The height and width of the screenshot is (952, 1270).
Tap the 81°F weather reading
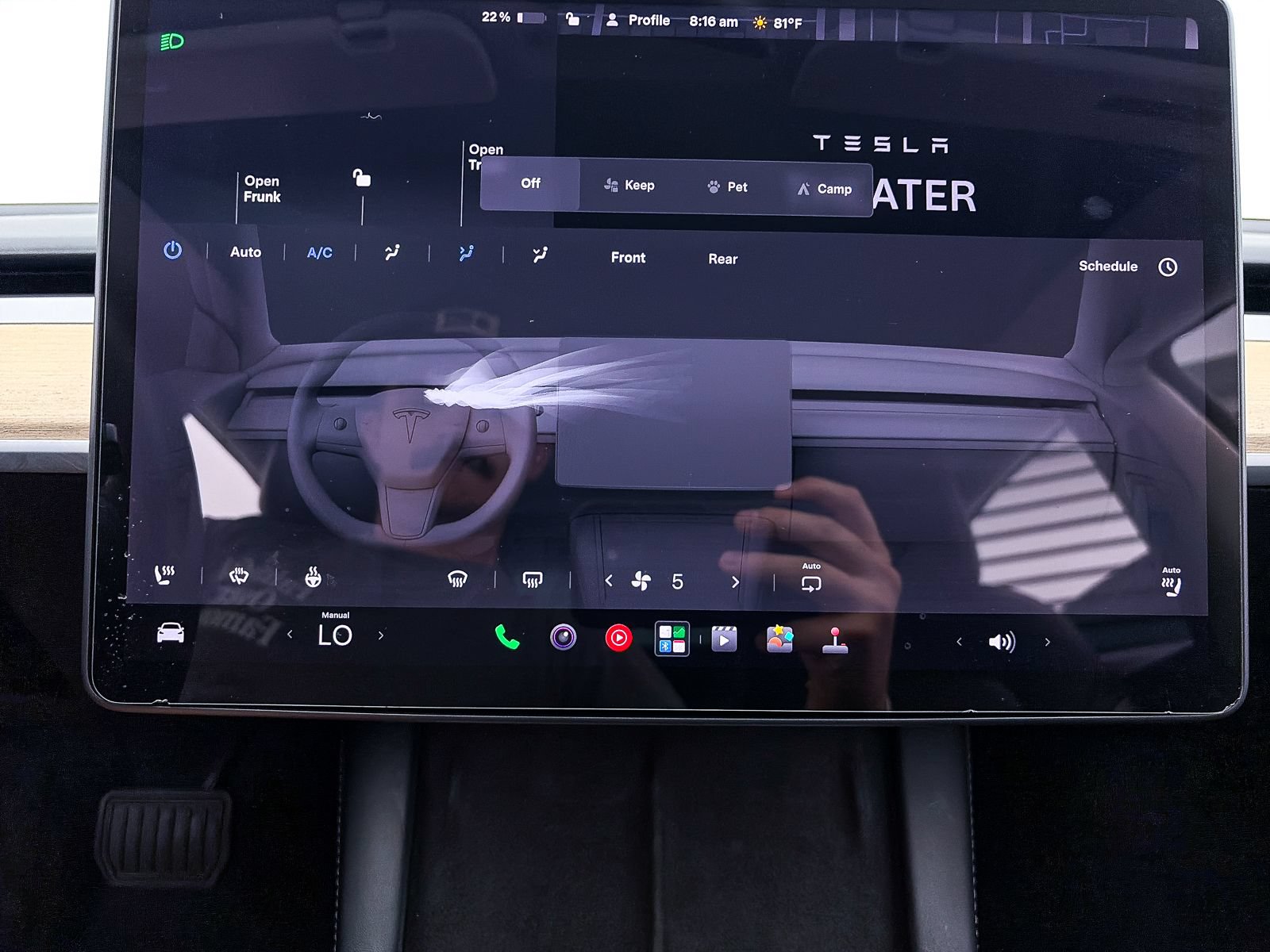point(778,23)
